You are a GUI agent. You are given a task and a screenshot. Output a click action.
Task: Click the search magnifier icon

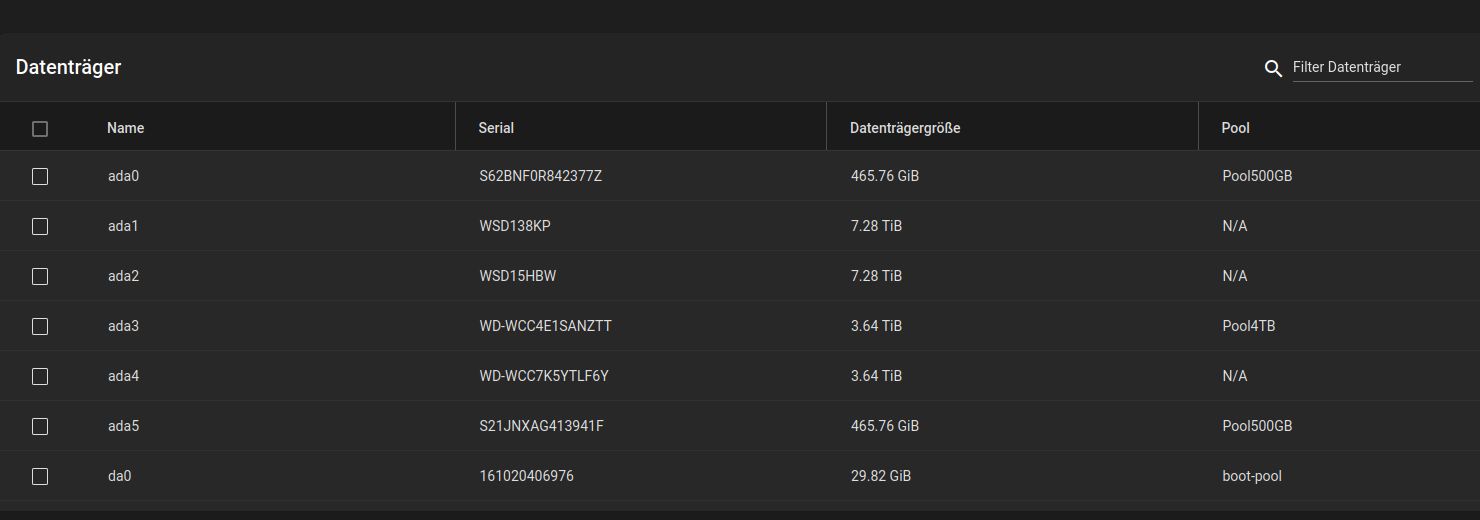[1273, 69]
